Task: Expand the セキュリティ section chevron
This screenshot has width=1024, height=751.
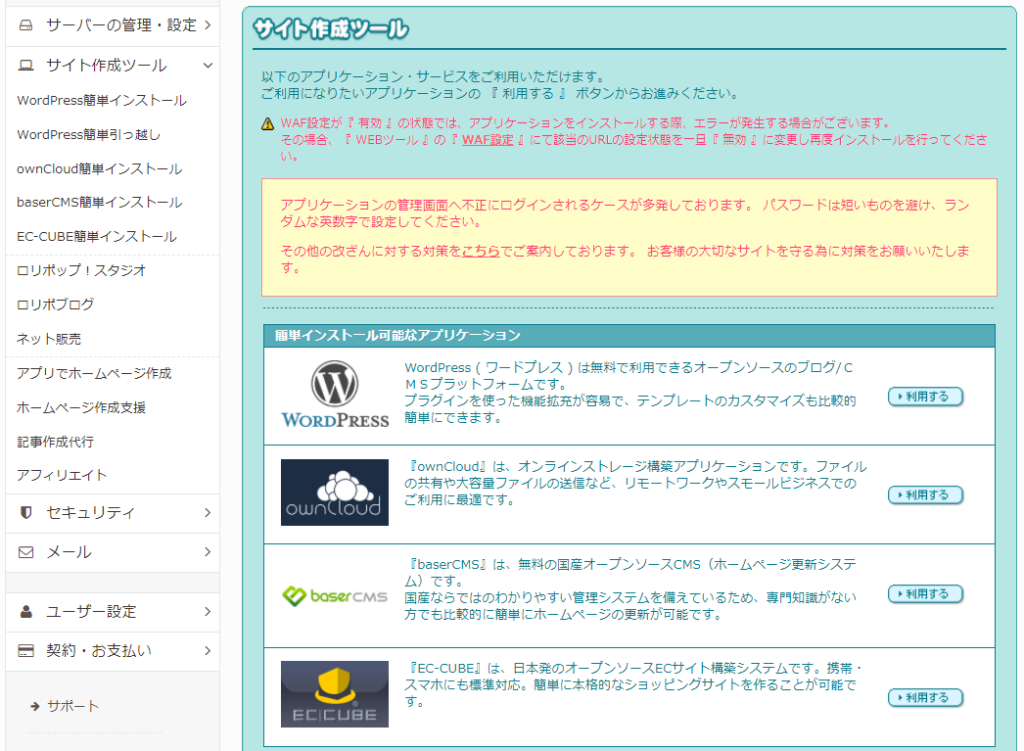Action: (x=207, y=513)
